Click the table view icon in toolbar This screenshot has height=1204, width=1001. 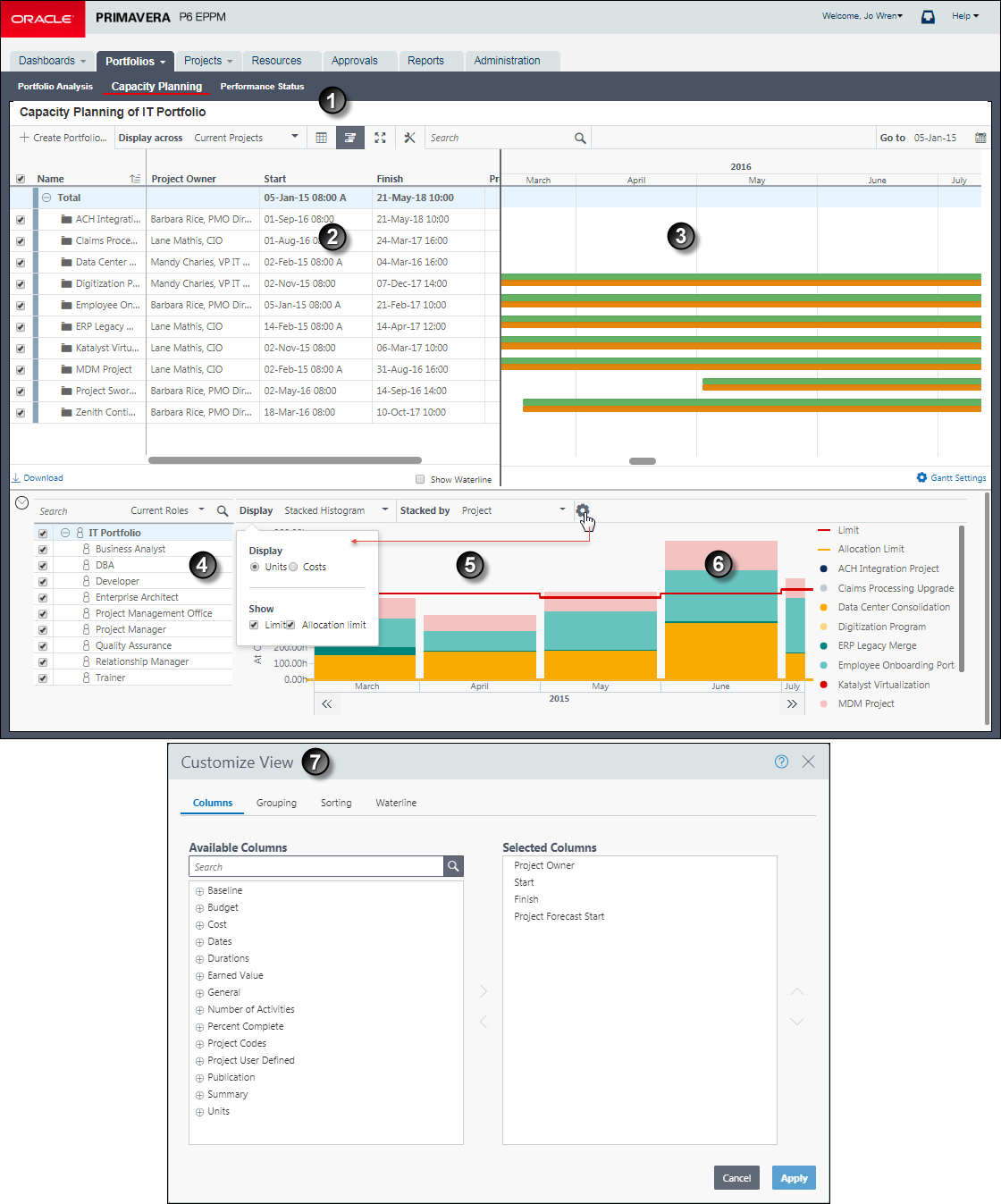tap(321, 138)
